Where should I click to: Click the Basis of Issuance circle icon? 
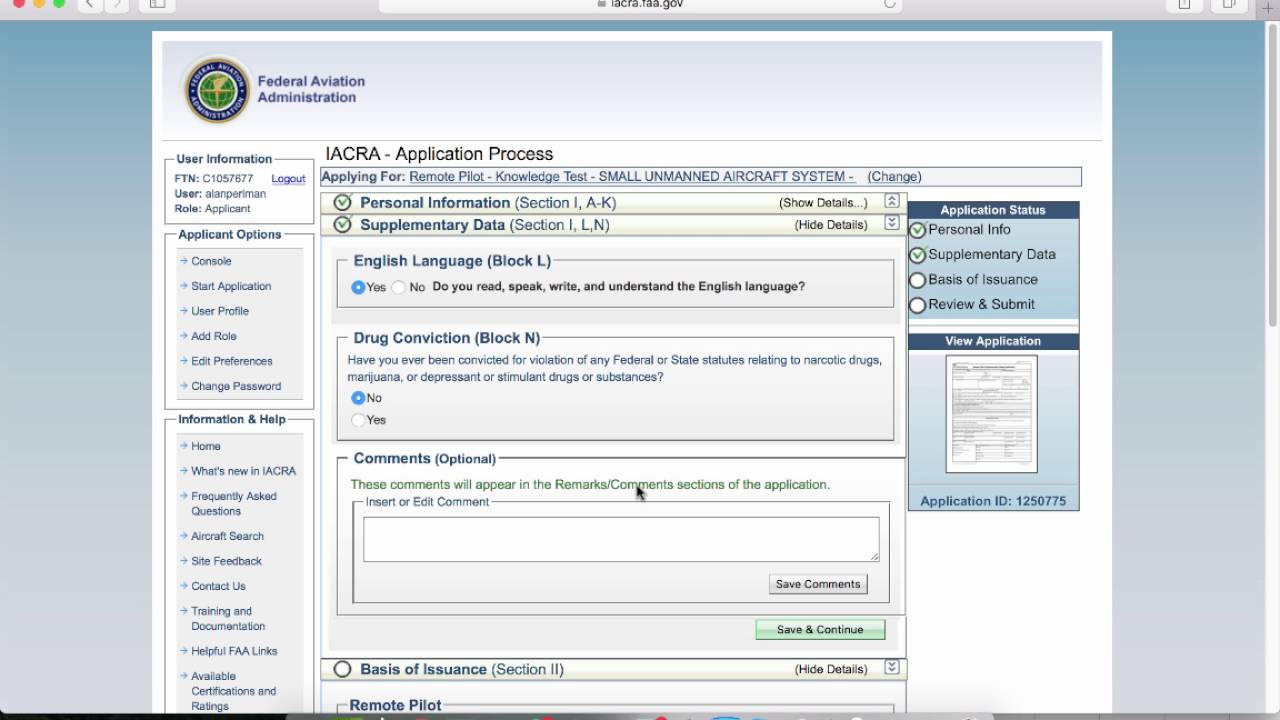tap(343, 669)
